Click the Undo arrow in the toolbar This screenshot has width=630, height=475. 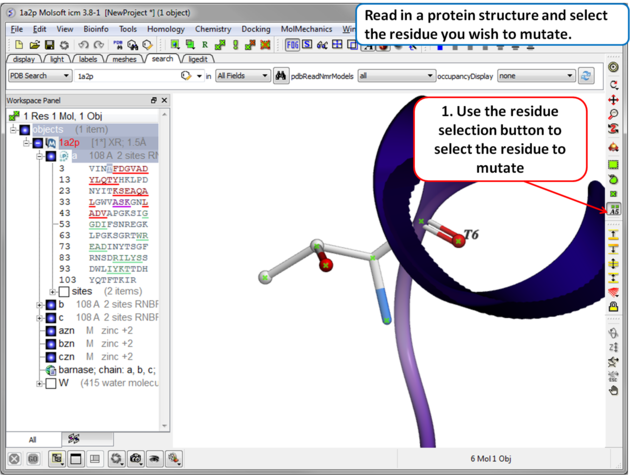[83, 45]
